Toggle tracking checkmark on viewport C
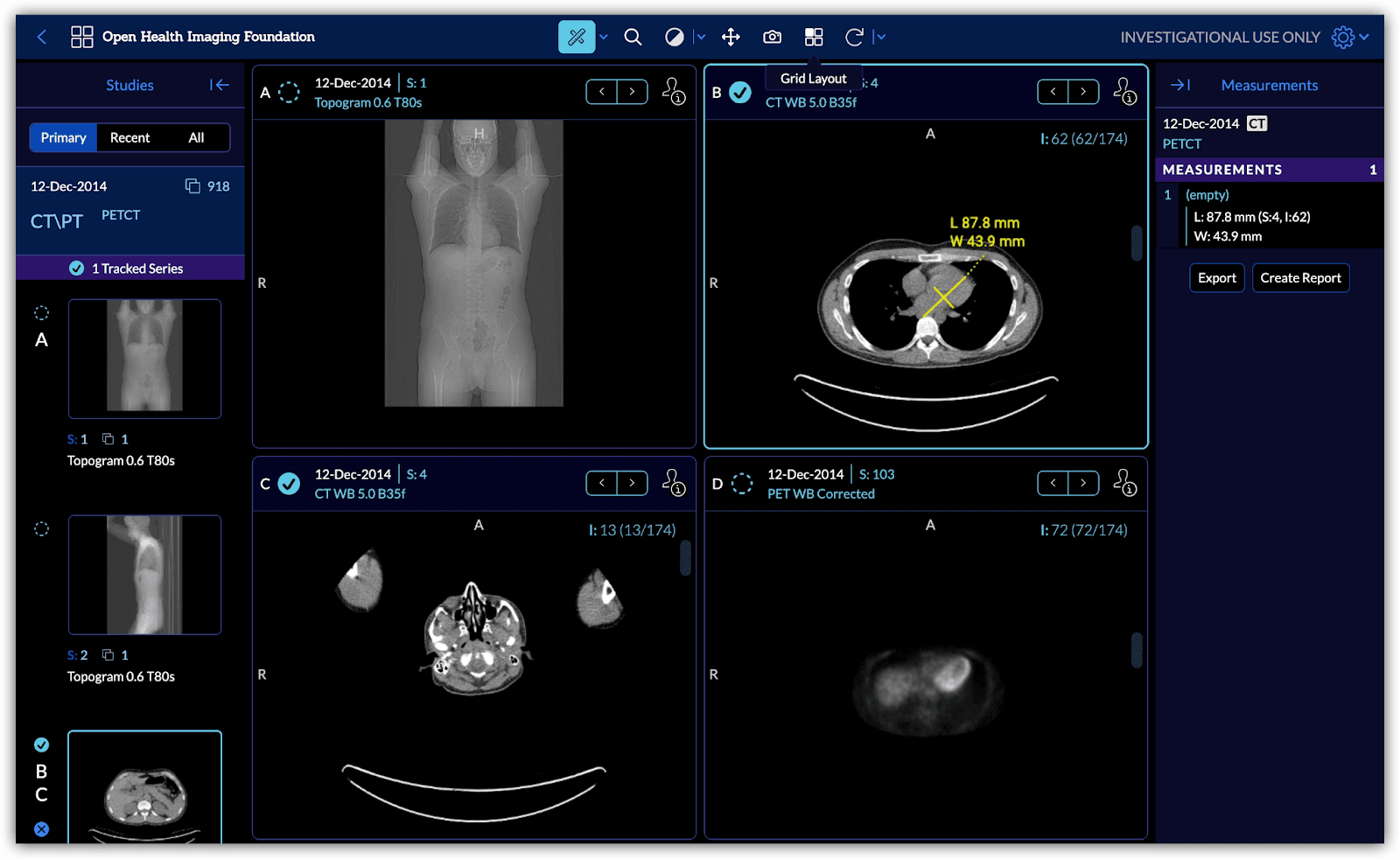The image size is (1400, 860). point(290,482)
